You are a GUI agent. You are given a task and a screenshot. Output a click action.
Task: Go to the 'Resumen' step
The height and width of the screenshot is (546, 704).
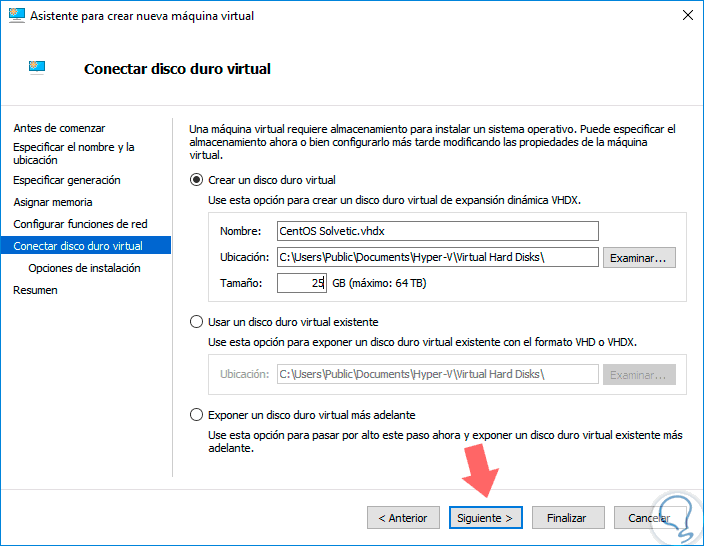pyautogui.click(x=35, y=290)
